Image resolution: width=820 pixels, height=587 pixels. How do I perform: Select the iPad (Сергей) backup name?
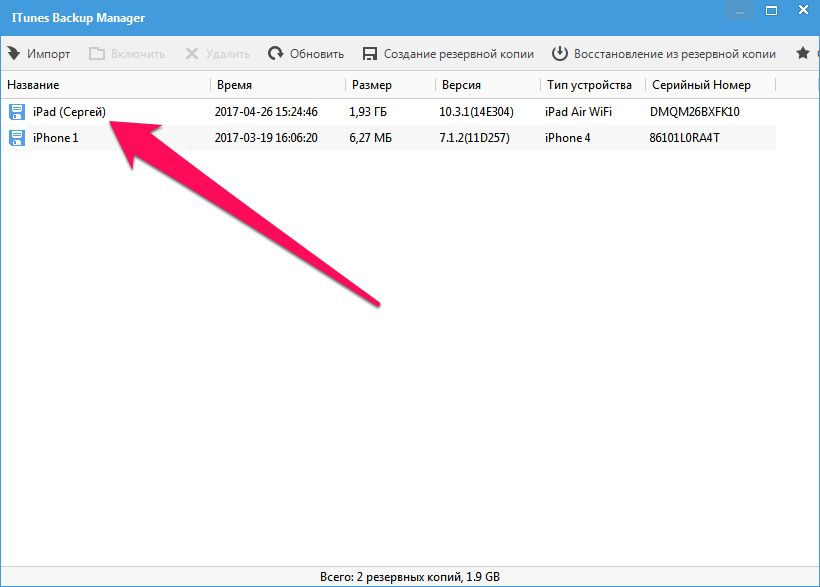point(69,111)
